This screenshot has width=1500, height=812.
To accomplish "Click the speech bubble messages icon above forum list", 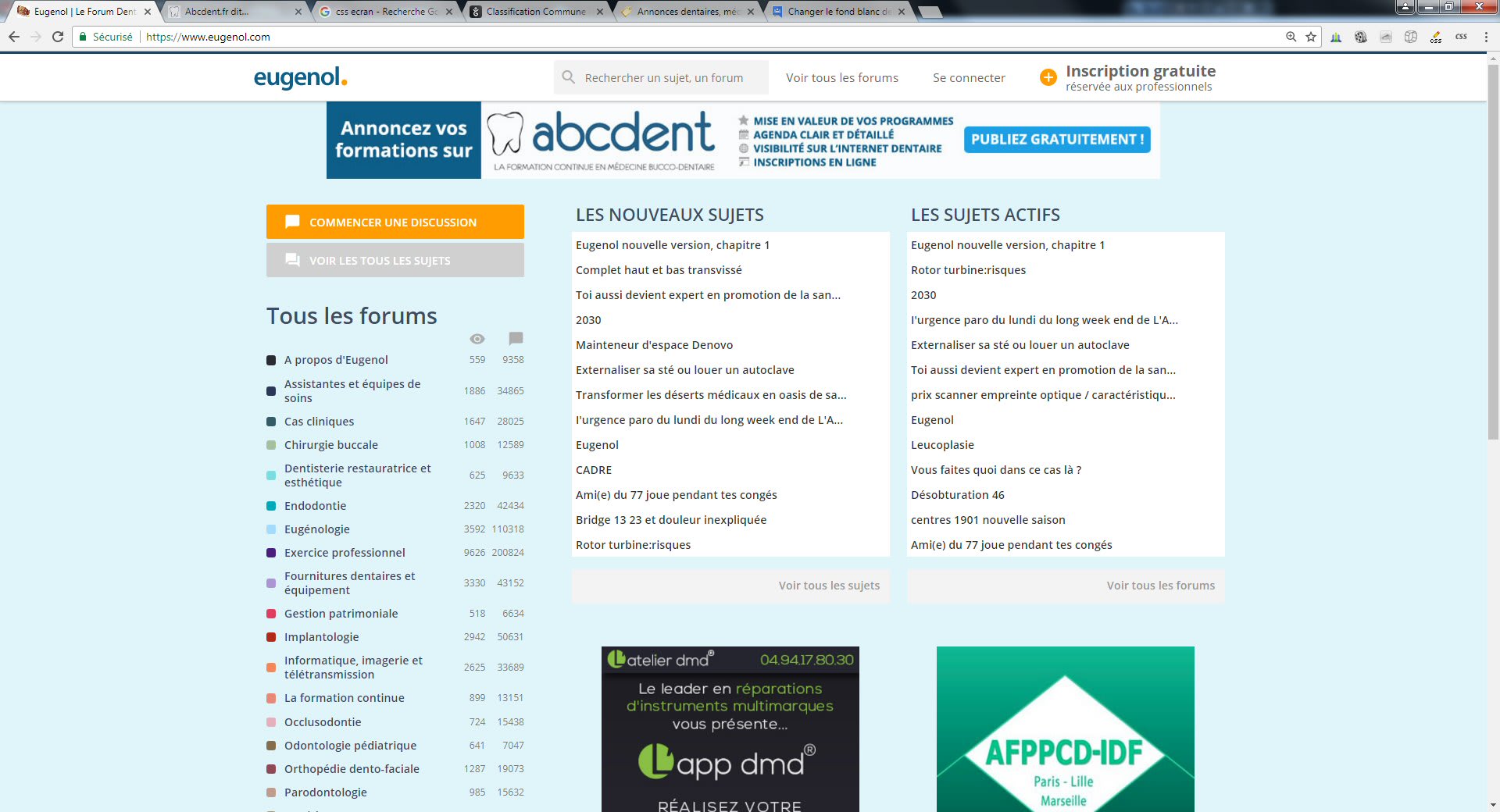I will pyautogui.click(x=516, y=338).
